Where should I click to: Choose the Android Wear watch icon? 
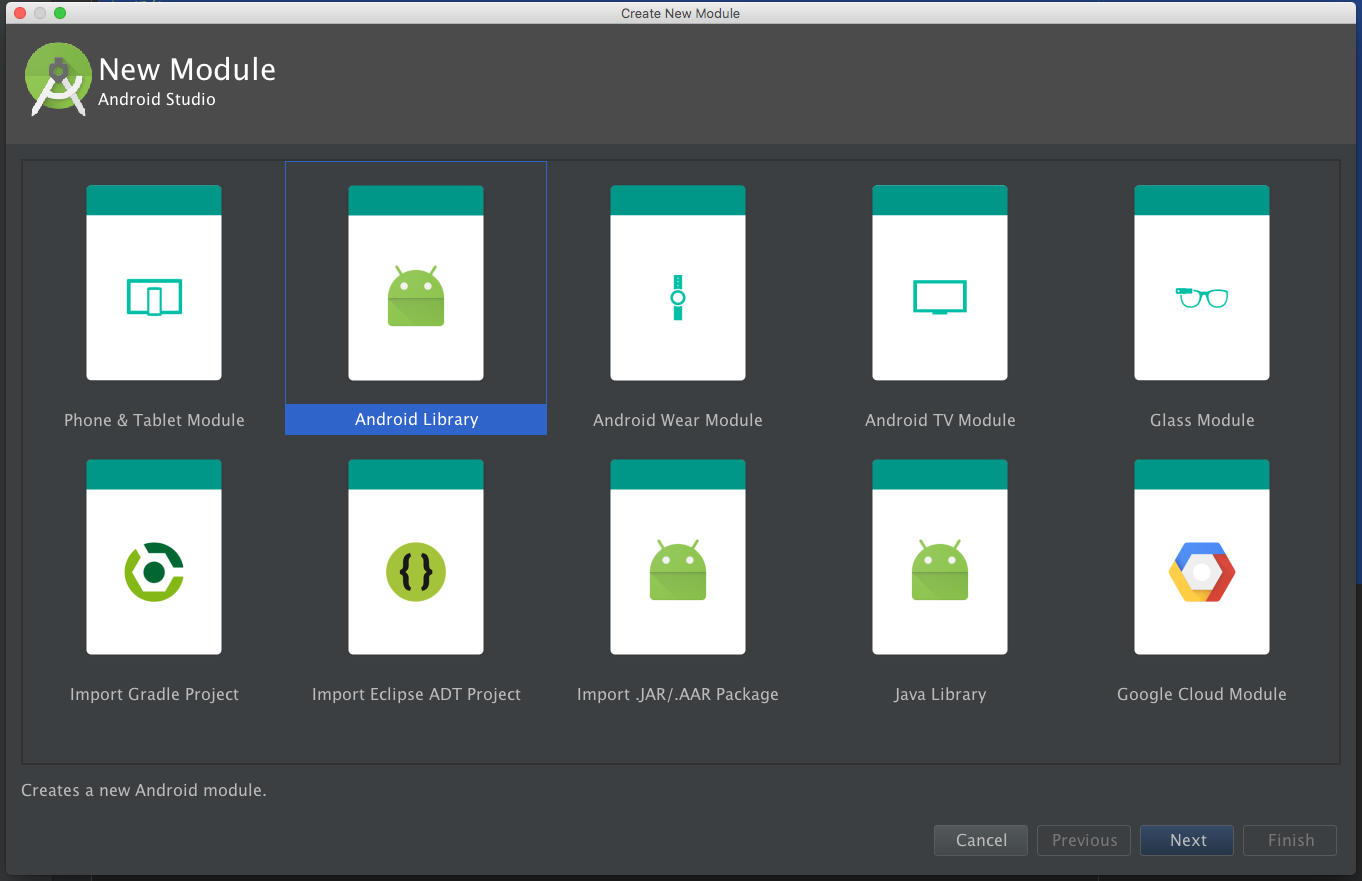678,297
